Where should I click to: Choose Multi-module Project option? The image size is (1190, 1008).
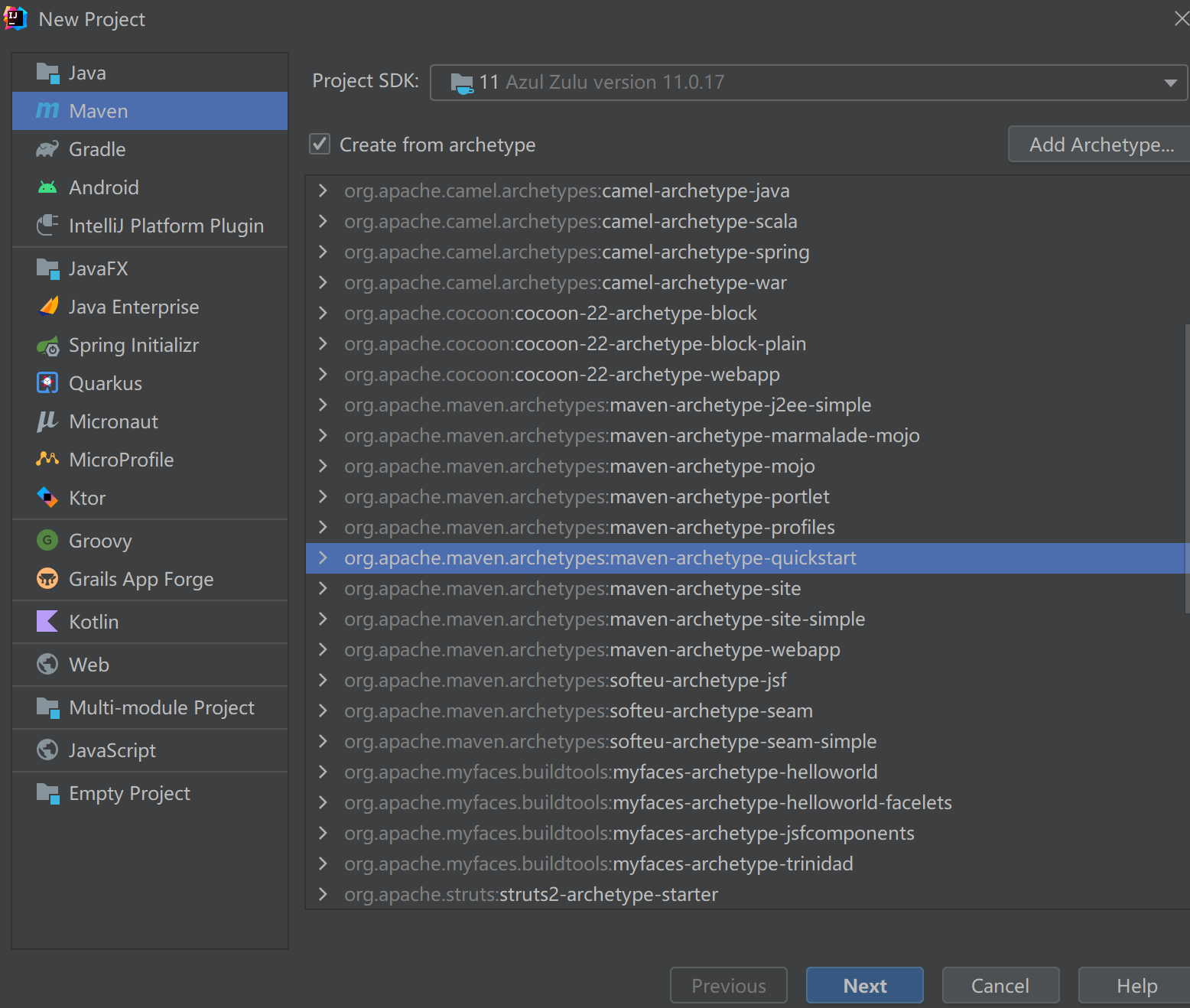pos(150,707)
